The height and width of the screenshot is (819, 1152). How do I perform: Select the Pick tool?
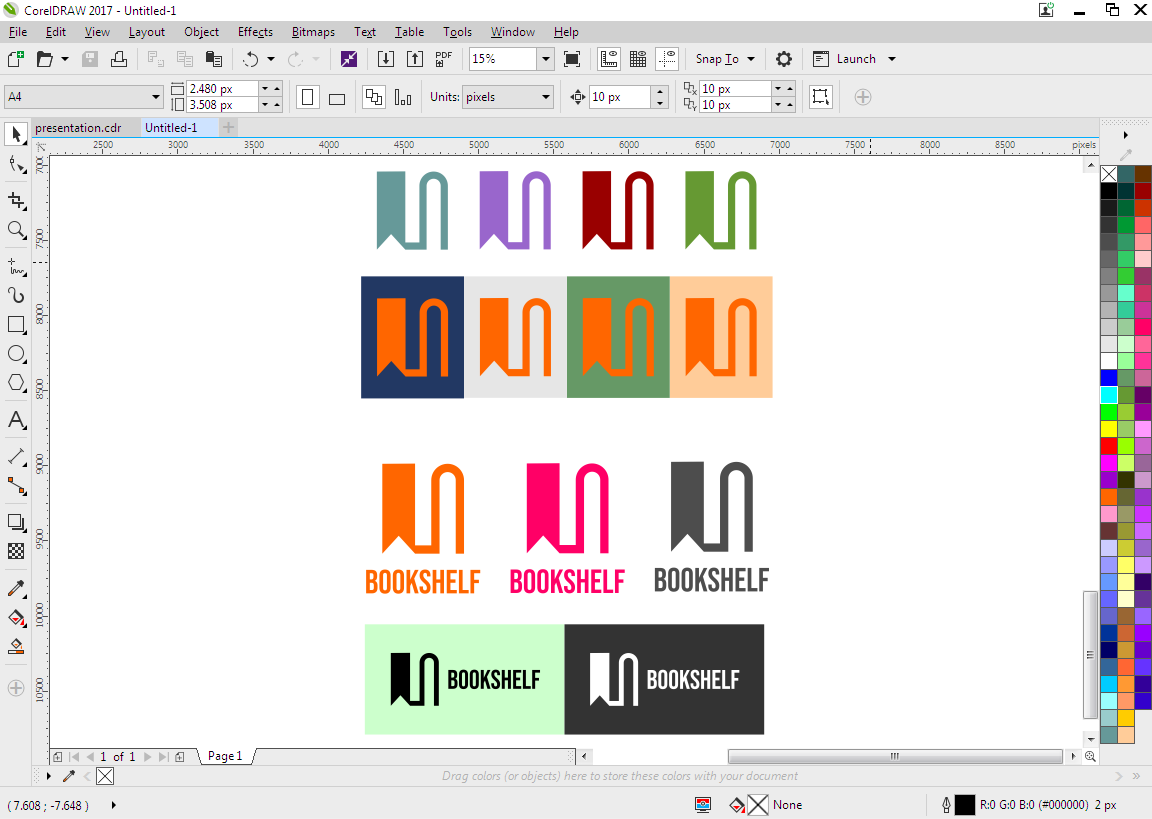point(16,134)
